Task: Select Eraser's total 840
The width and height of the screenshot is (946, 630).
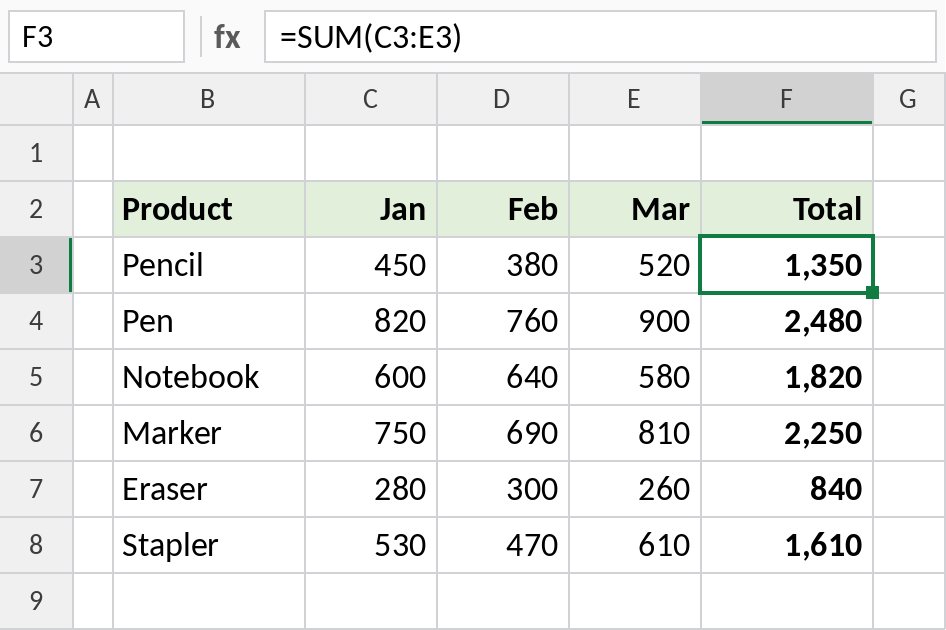Action: (787, 489)
